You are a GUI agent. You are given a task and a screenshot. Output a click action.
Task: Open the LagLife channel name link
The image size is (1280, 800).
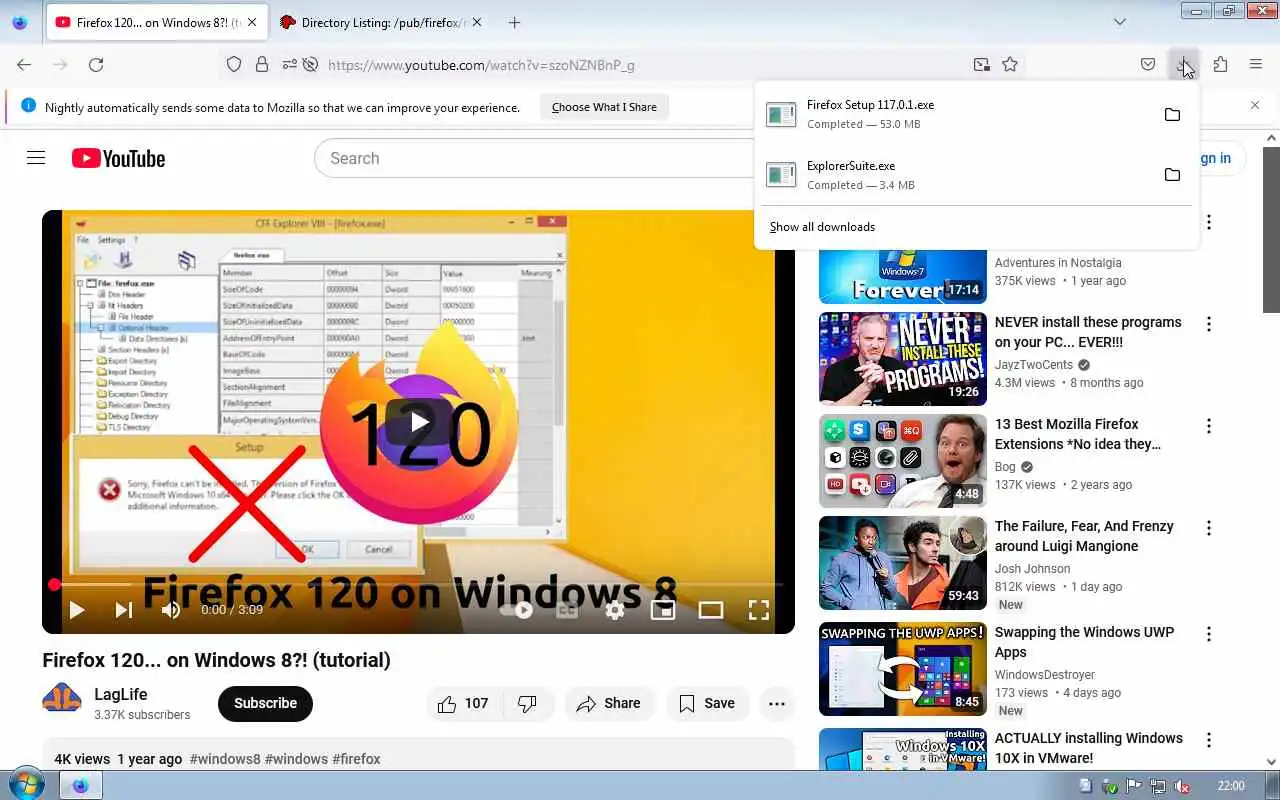[120, 694]
